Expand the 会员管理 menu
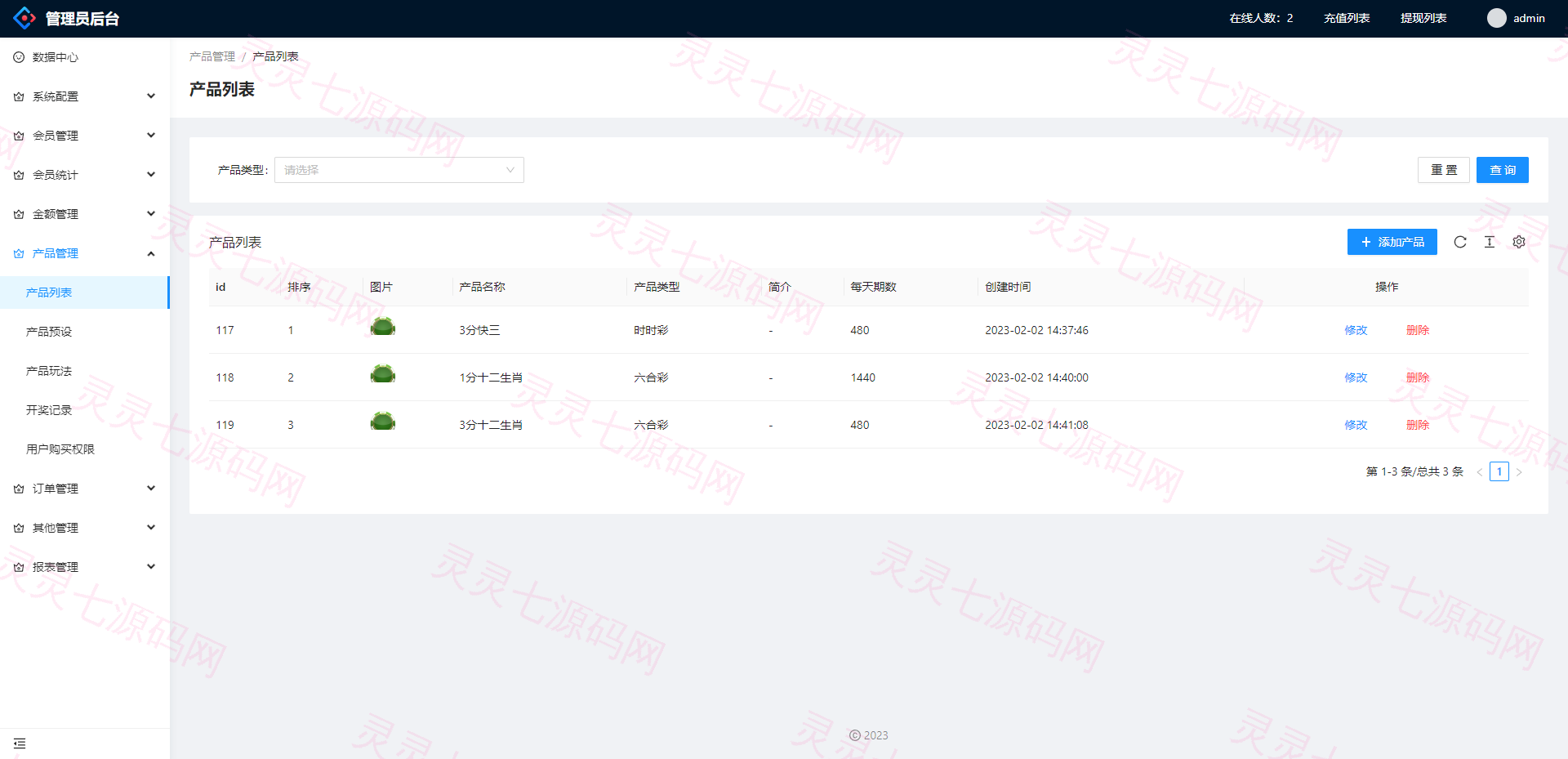 pos(85,136)
